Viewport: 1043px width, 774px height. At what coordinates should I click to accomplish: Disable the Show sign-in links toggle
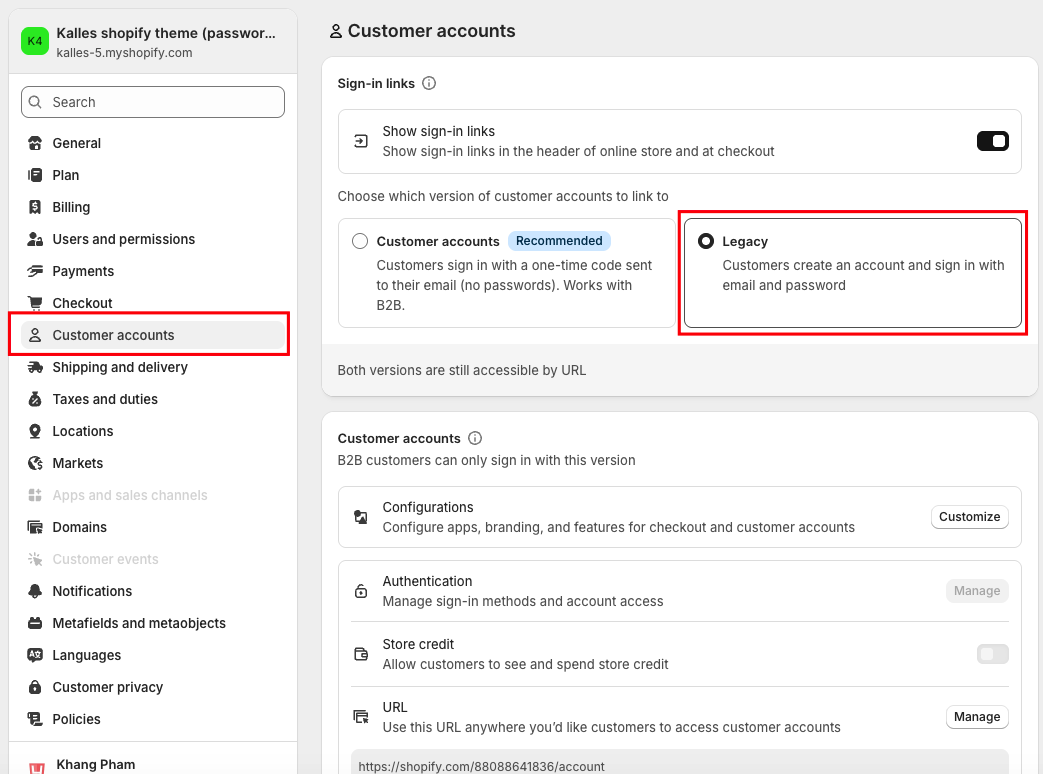click(x=992, y=141)
